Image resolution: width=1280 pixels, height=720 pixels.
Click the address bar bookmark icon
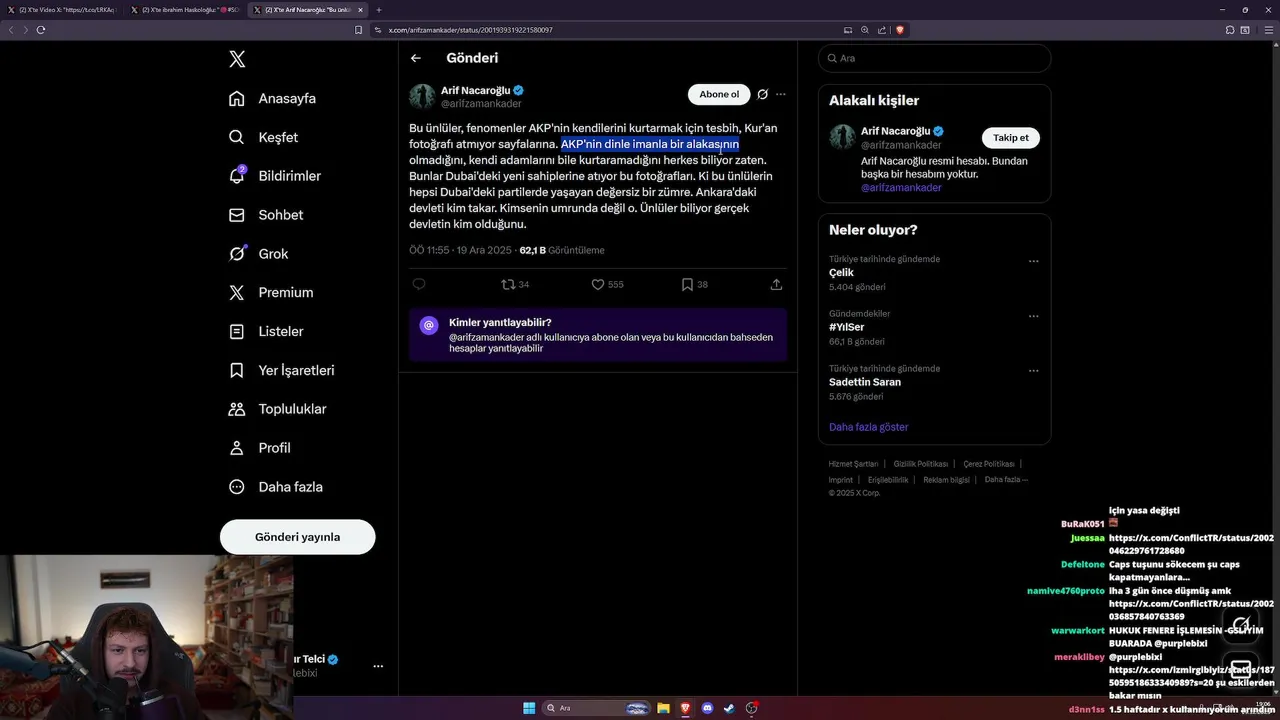click(x=358, y=30)
